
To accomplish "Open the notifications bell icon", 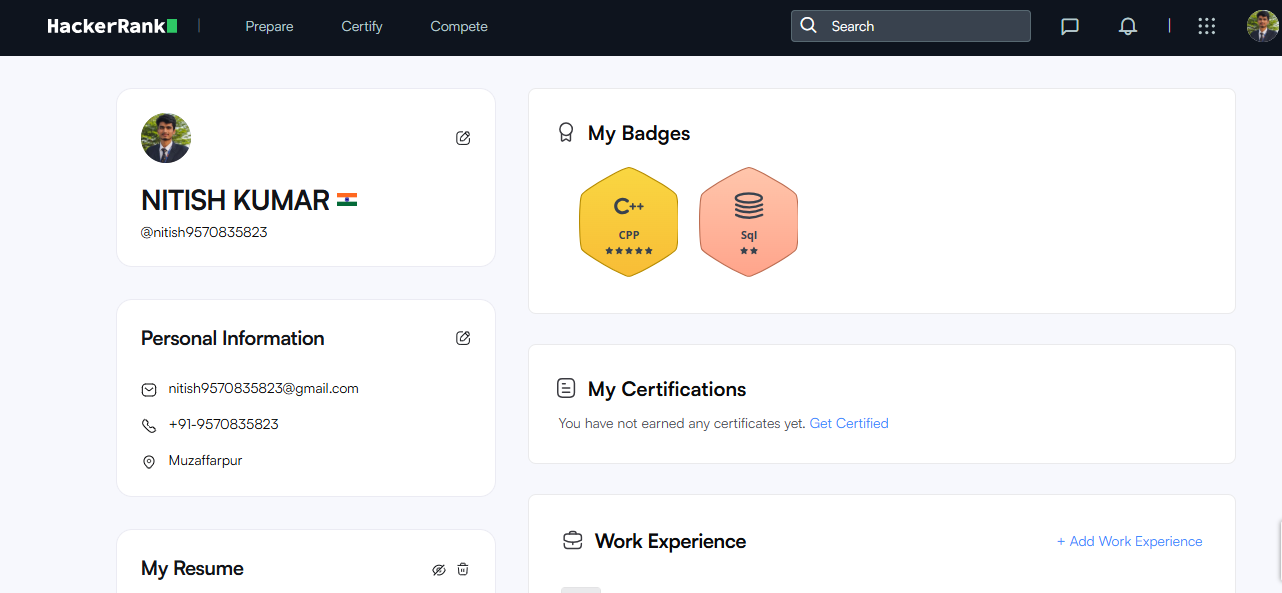I will pos(1128,26).
